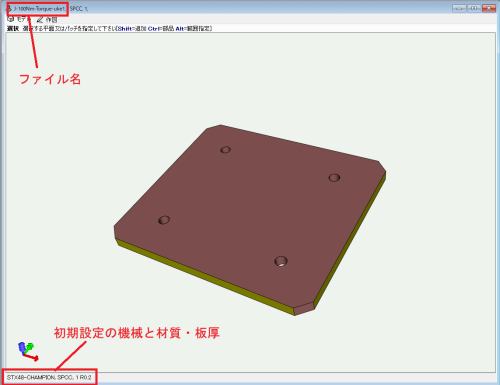Select the lower-left hole in the plate
Image resolution: width=500 pixels, height=385 pixels.
click(164, 220)
